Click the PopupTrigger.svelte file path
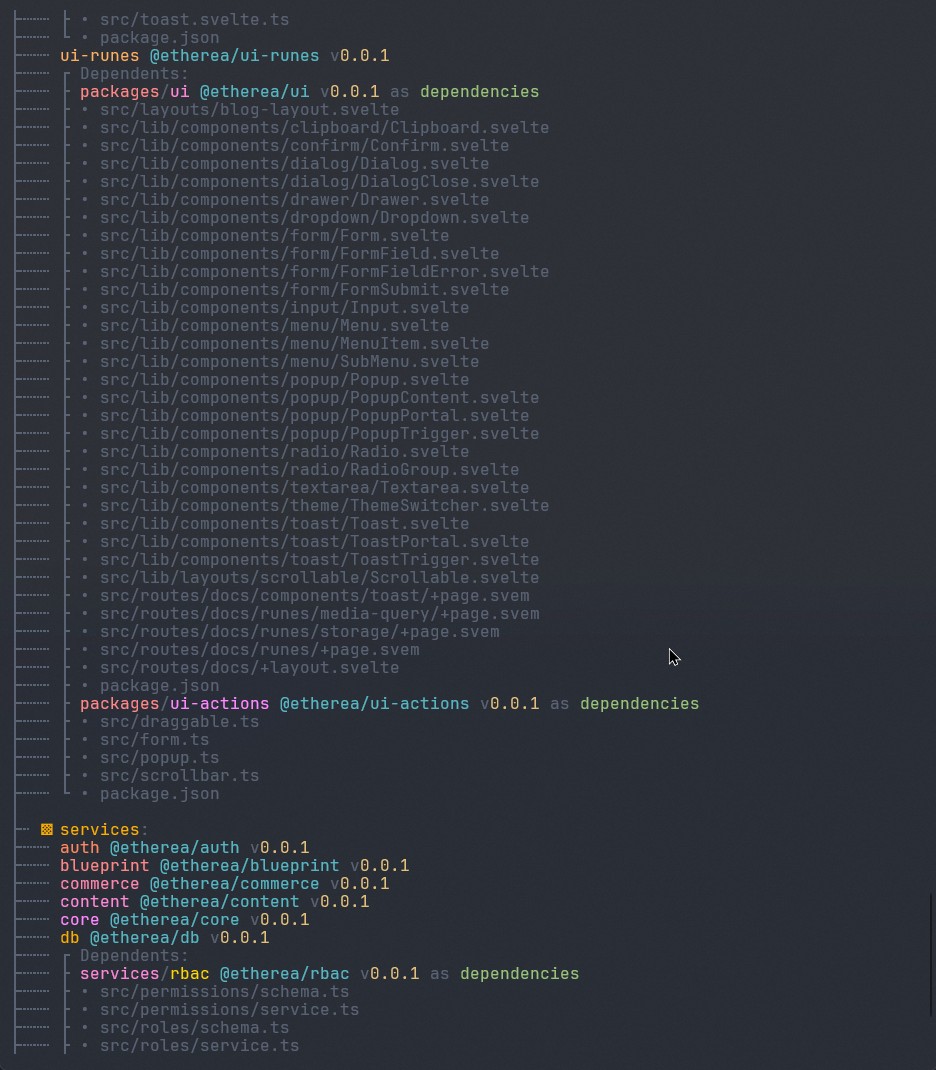The image size is (936, 1070). point(319,434)
